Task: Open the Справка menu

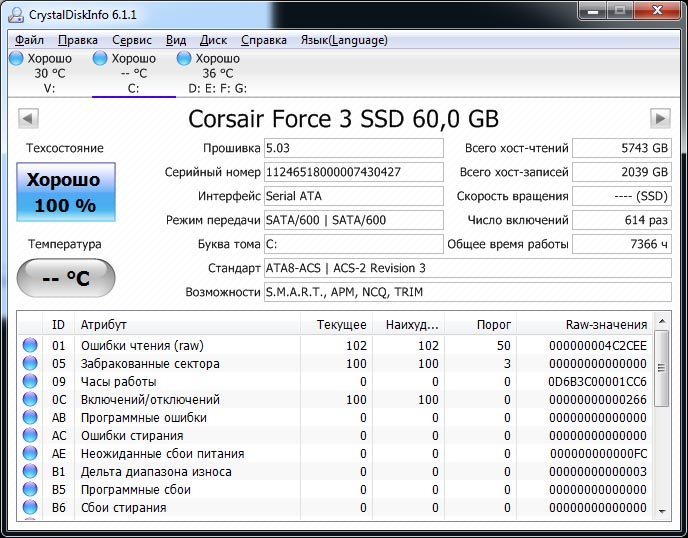Action: (x=264, y=40)
